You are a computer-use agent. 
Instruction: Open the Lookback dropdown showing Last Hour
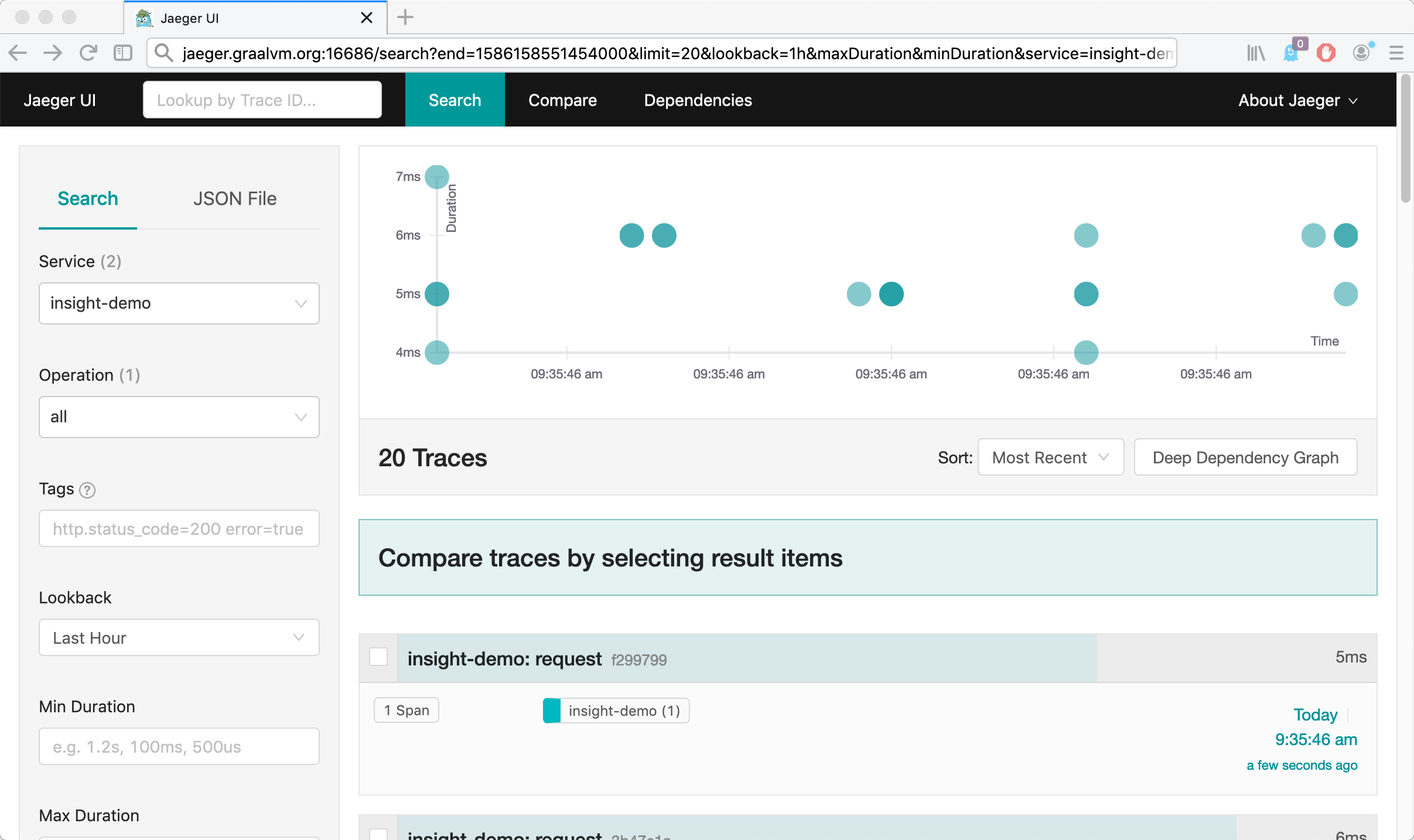pos(179,637)
